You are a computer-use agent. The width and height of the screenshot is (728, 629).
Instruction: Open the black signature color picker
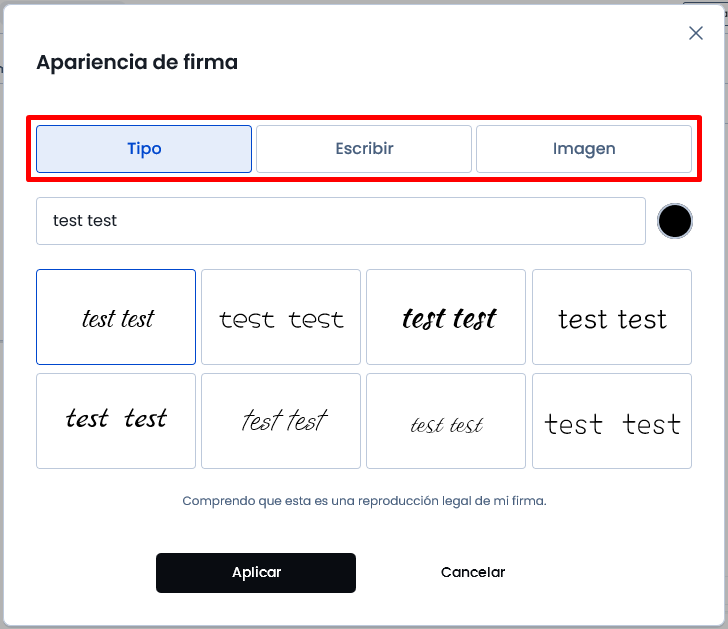[x=675, y=221]
